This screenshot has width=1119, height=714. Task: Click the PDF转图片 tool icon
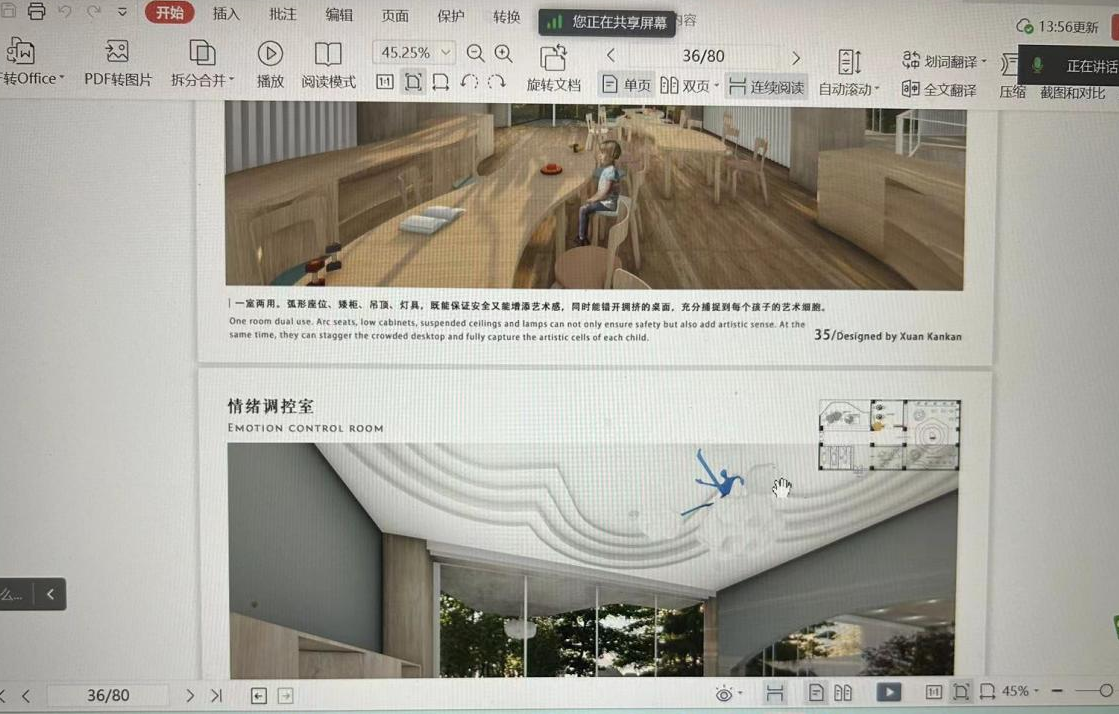(x=117, y=53)
